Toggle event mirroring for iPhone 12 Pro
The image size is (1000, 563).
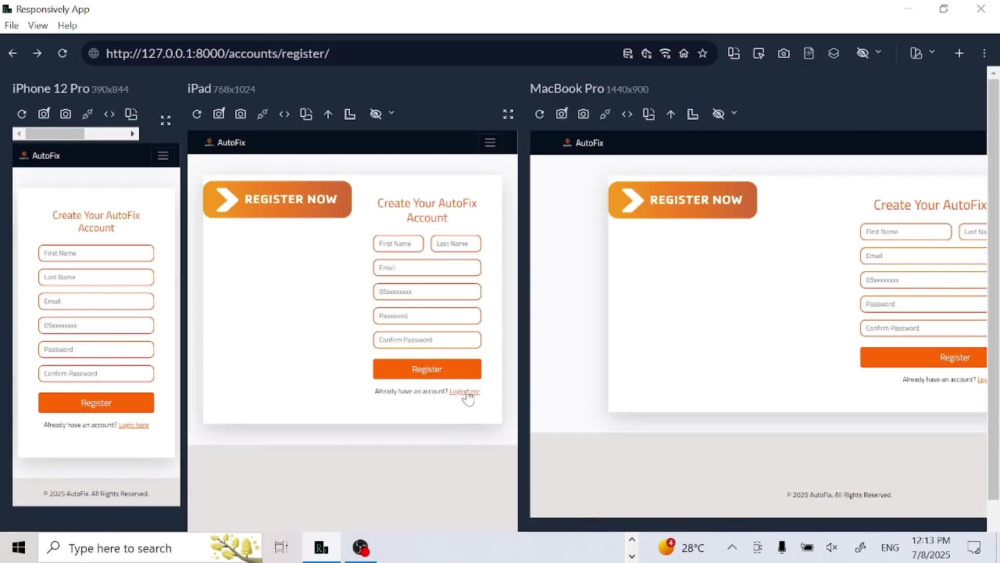pyautogui.click(x=87, y=114)
